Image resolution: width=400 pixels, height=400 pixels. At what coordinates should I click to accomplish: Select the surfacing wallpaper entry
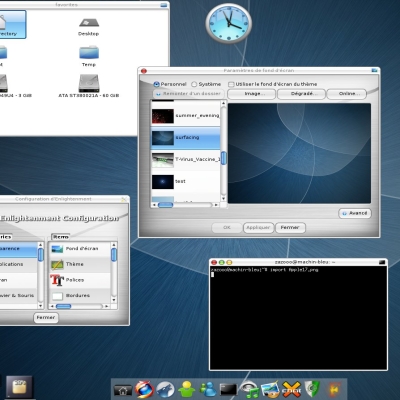click(185, 138)
